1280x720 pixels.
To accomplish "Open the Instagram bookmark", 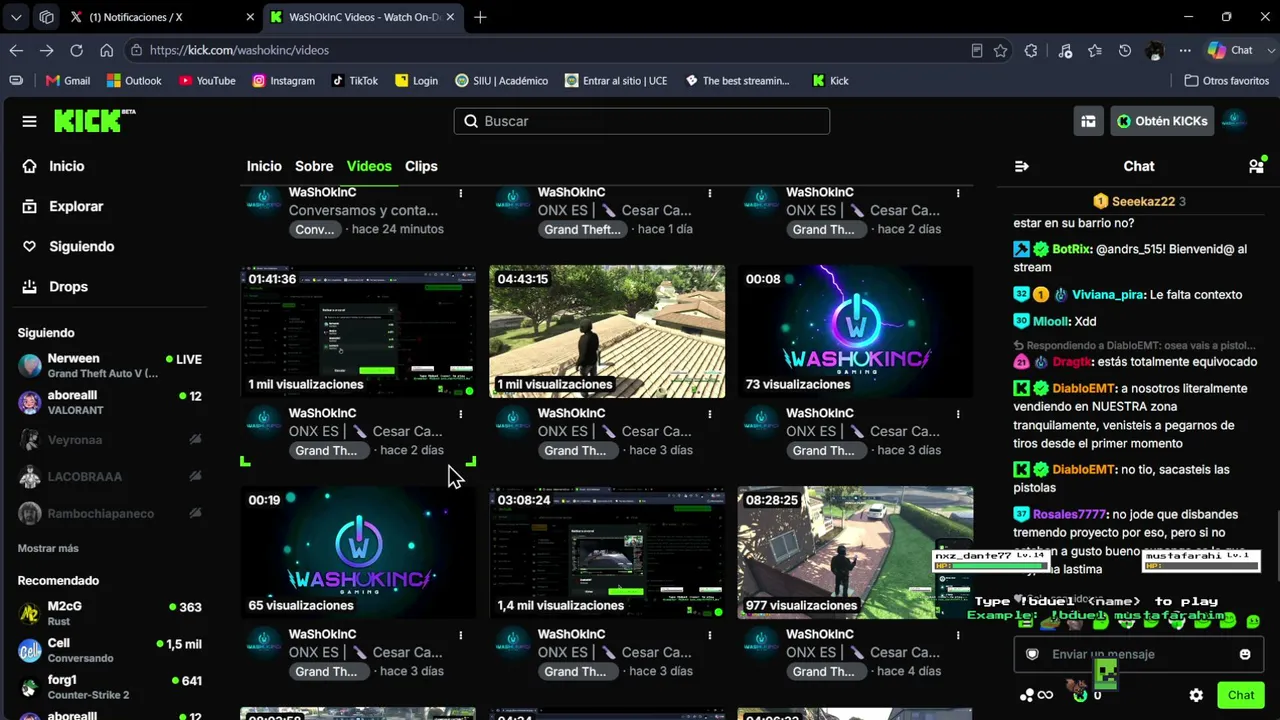I will [x=284, y=81].
